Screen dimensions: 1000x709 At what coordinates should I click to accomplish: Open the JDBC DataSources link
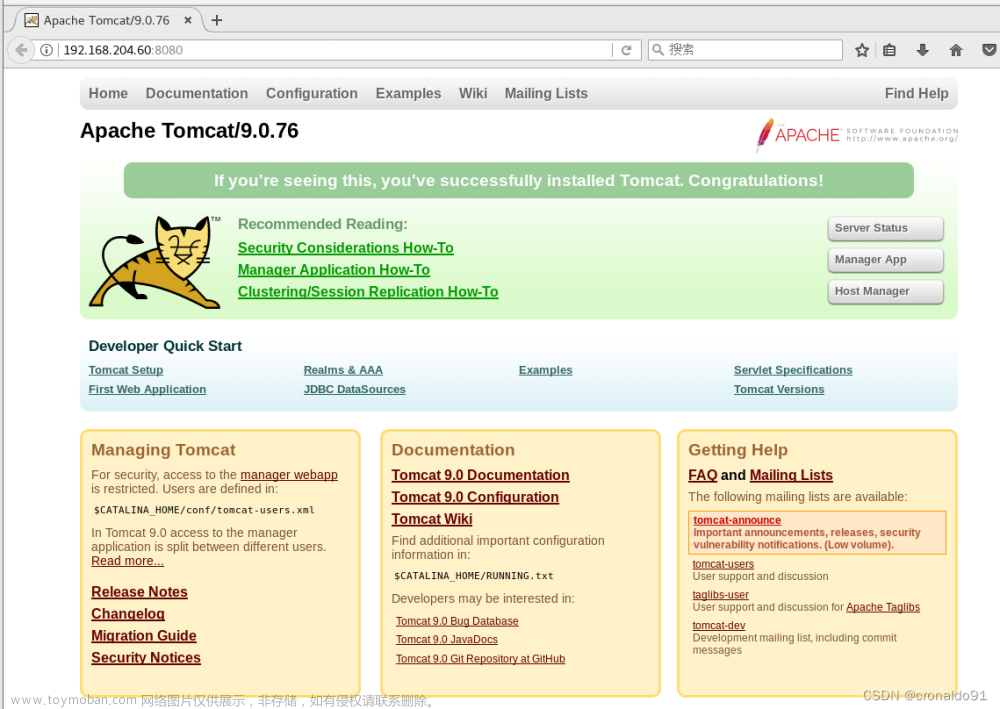(355, 390)
